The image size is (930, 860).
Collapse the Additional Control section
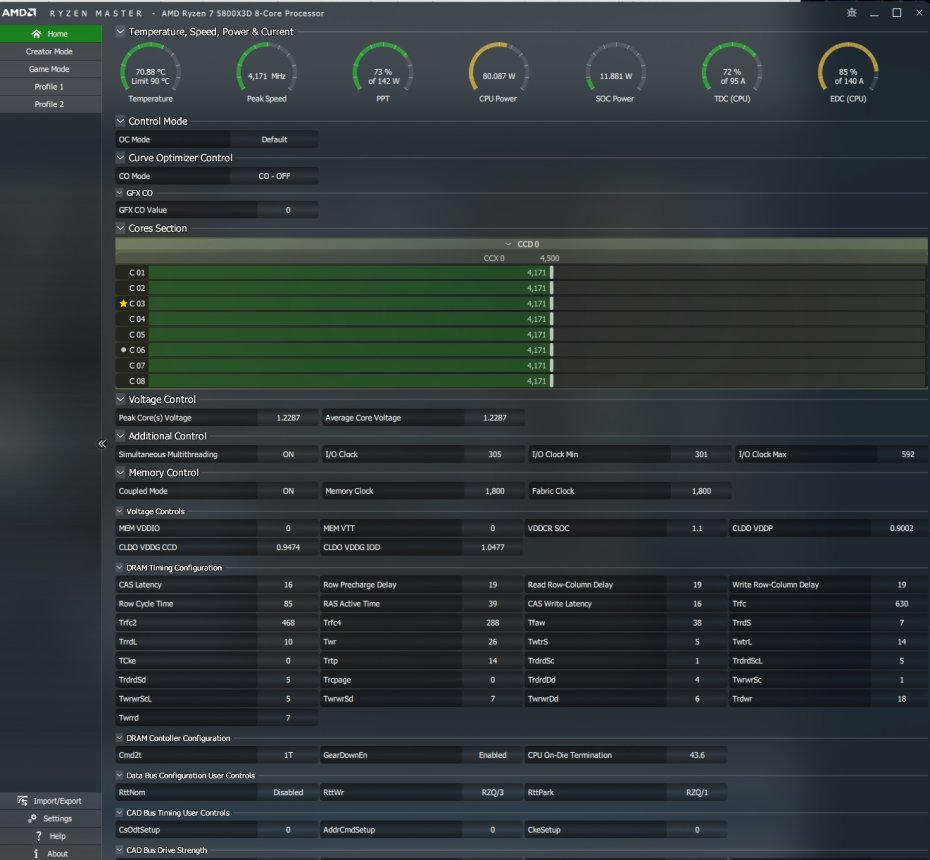(x=120, y=436)
